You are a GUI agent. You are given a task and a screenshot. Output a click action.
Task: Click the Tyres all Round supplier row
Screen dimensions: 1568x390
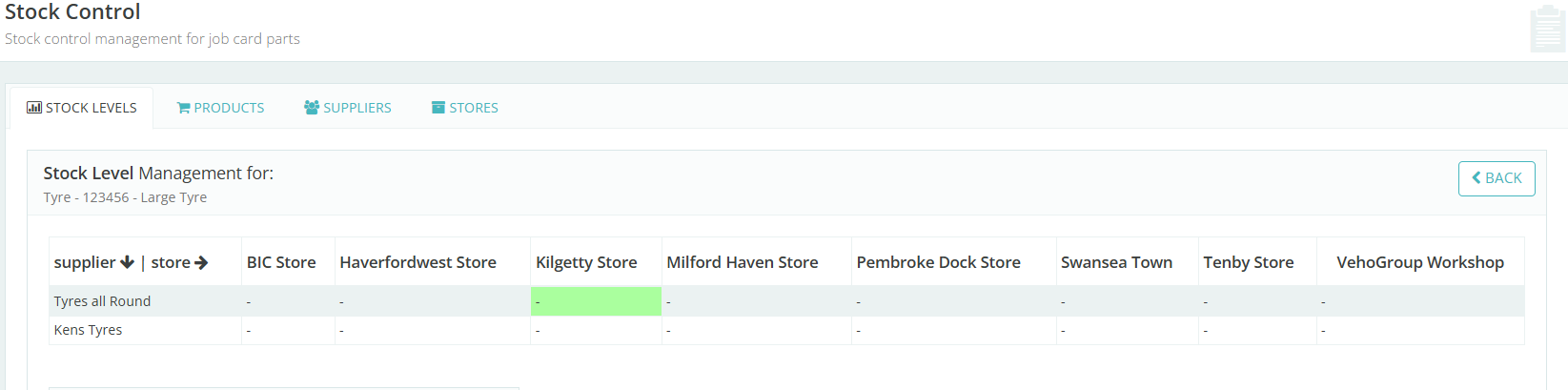[x=103, y=301]
